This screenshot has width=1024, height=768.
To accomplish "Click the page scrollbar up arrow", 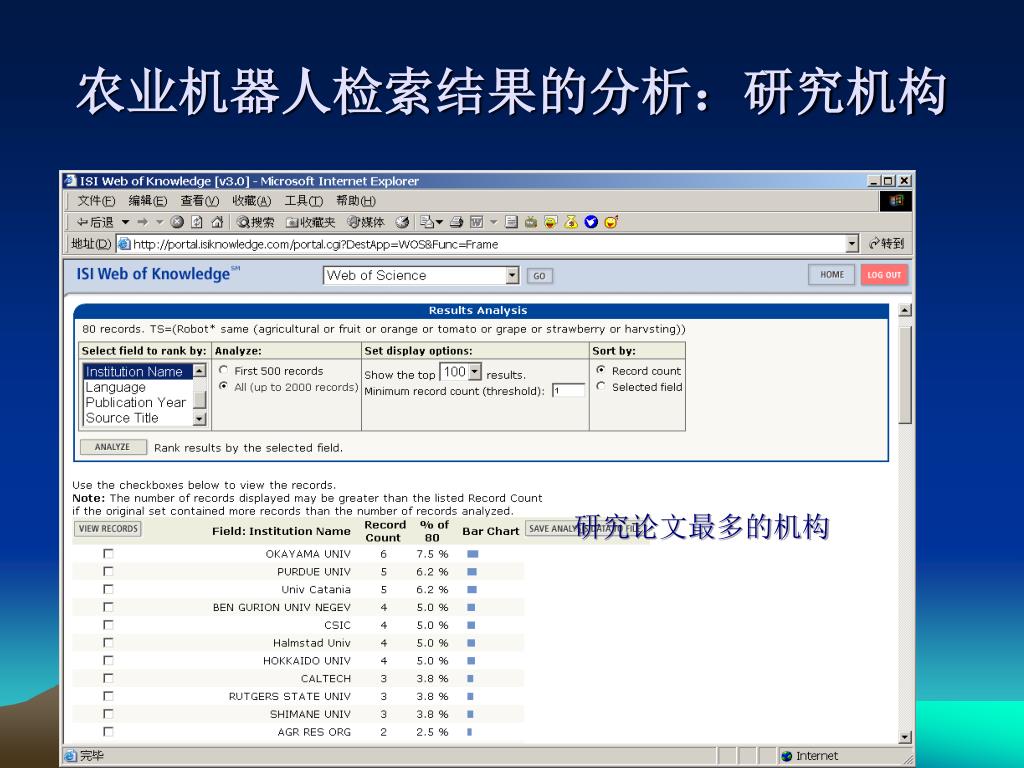I will [905, 310].
